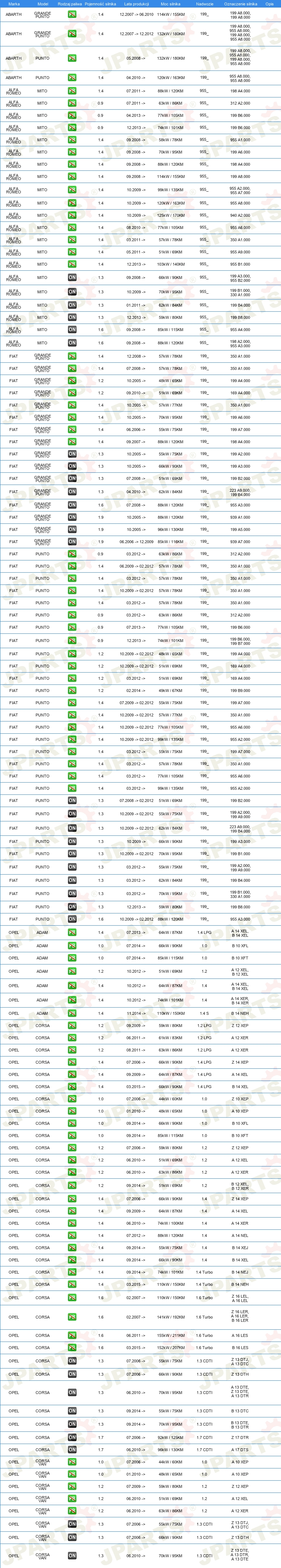
Task: Click petrol icon in Opel Corsa A 14 NEL row
Action: click(x=72, y=1235)
